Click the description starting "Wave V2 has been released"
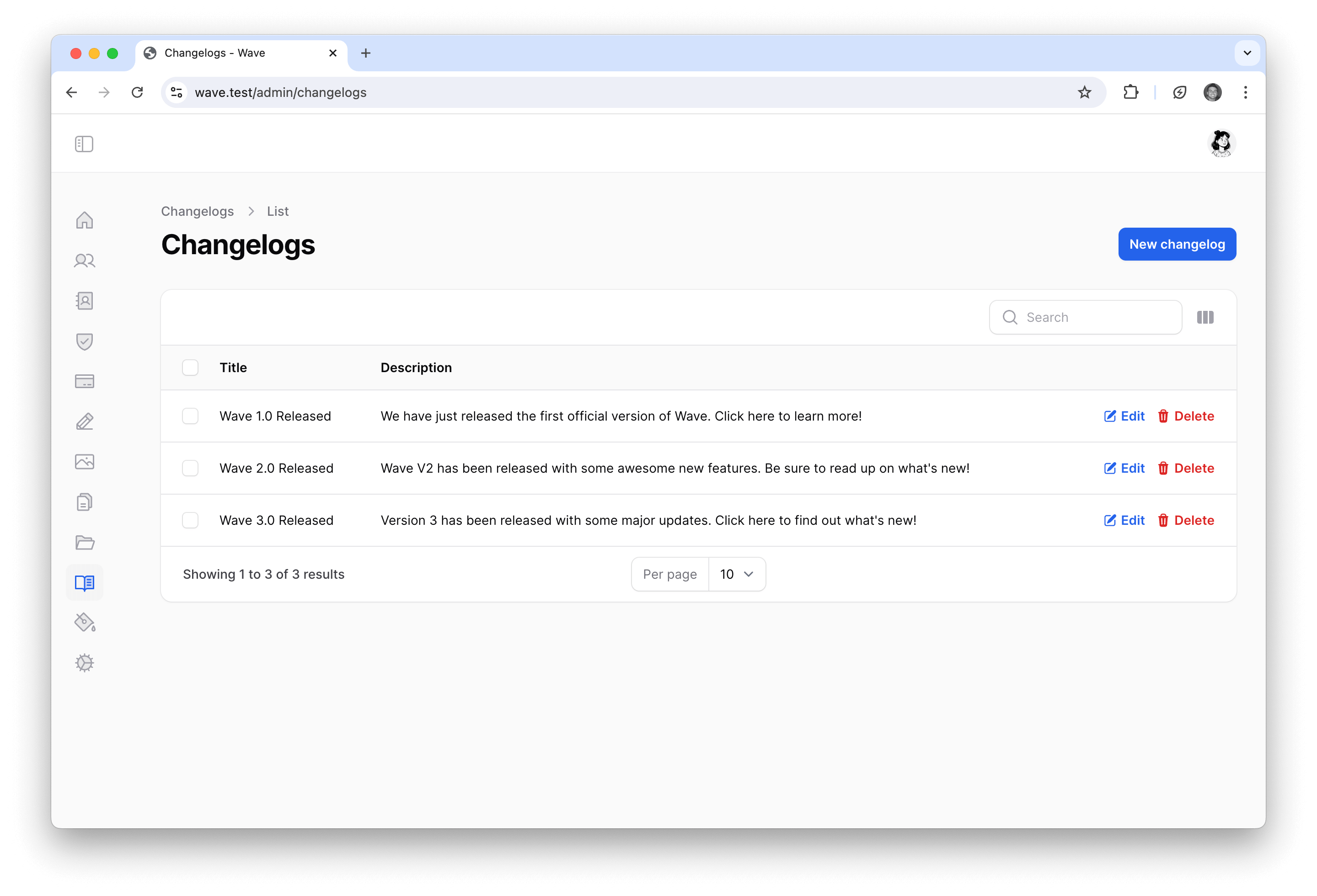 point(675,469)
